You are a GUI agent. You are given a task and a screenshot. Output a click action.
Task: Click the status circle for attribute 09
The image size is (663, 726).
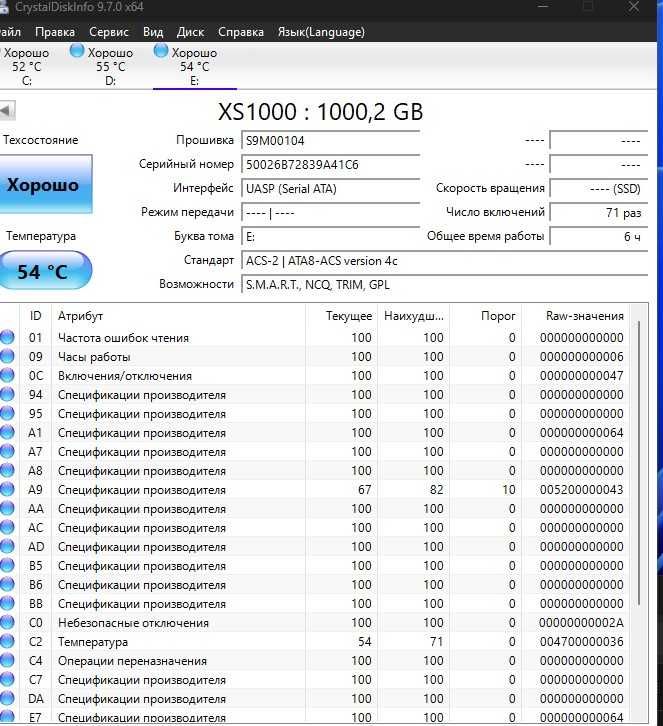(7, 357)
